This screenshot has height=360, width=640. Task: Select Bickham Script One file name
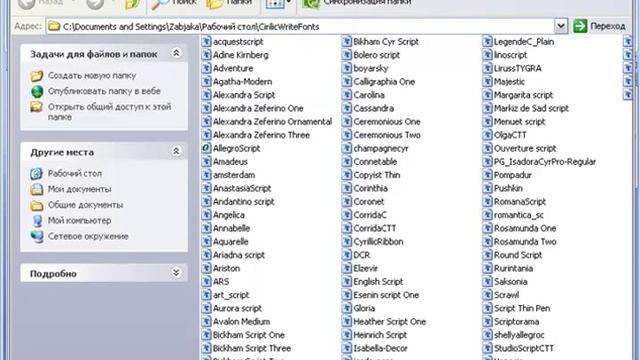[249, 335]
